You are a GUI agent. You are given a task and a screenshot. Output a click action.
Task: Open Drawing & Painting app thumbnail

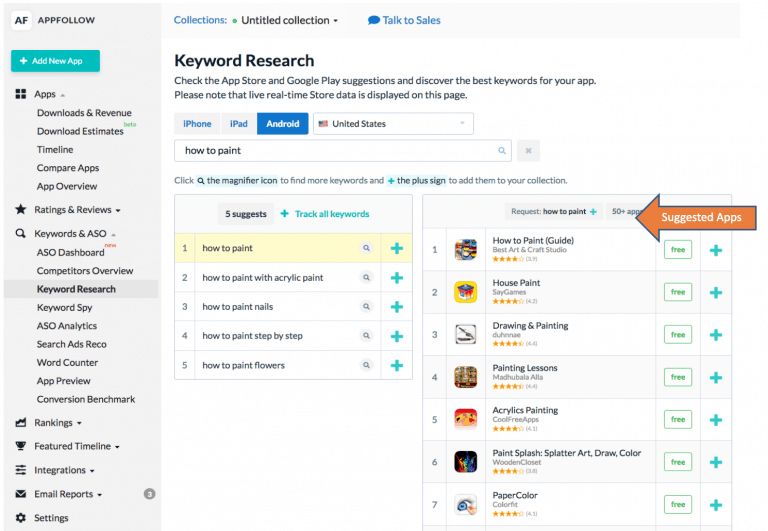465,334
